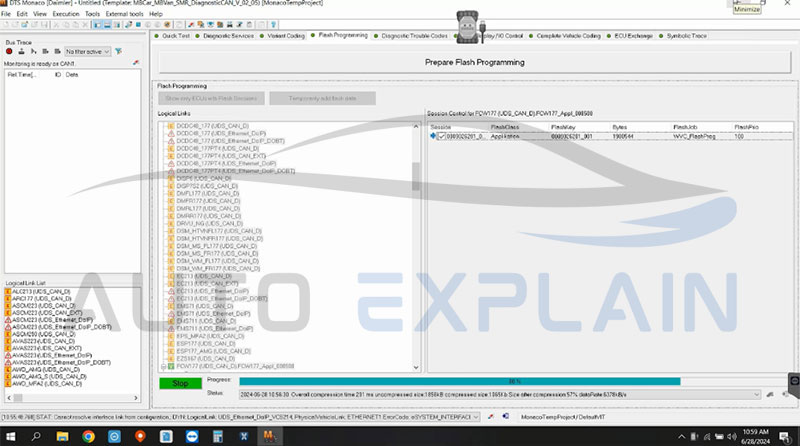The width and height of the screenshot is (800, 446).
Task: Click the greyed-out 'Show only ECUs with Flash Sessions' button
Action: pyautogui.click(x=211, y=98)
